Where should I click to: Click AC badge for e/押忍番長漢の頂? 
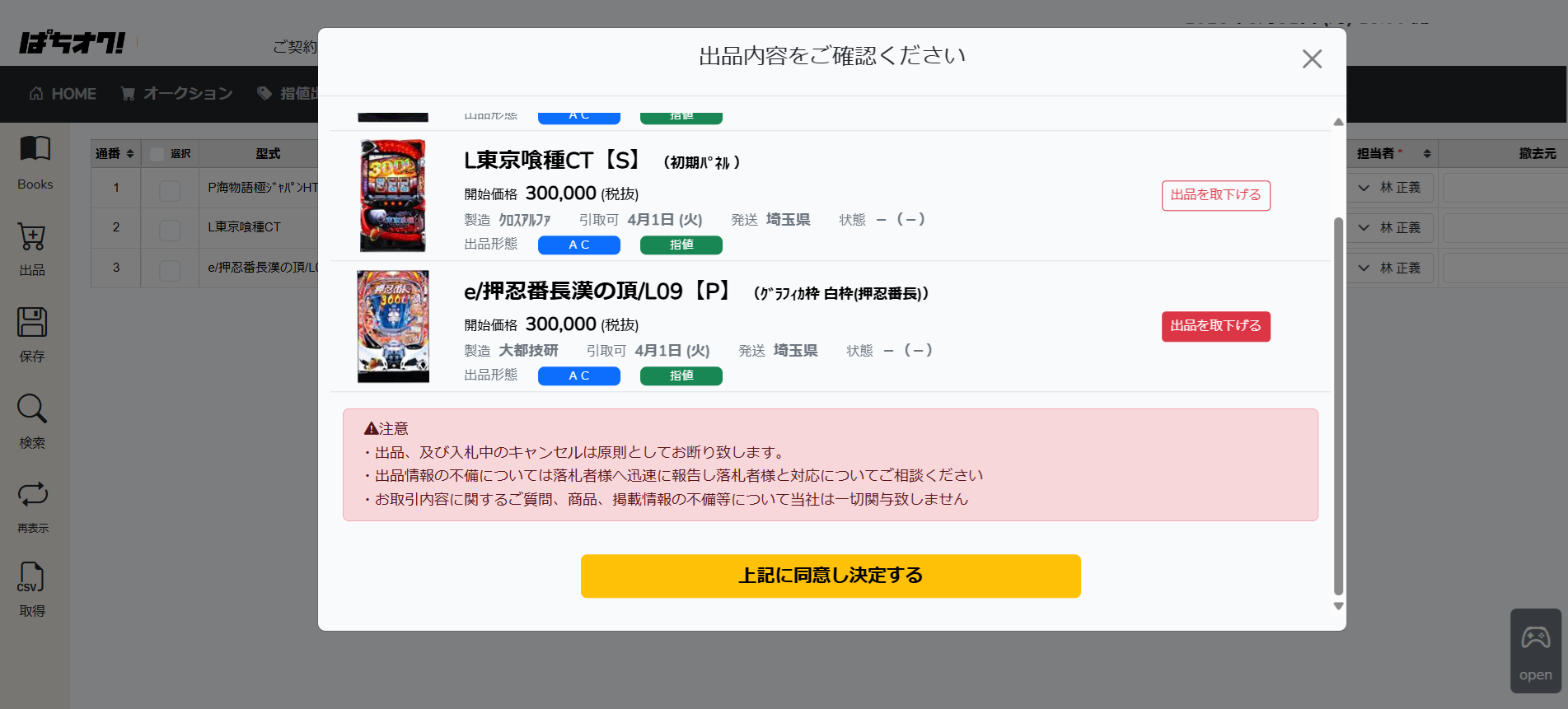click(x=579, y=375)
